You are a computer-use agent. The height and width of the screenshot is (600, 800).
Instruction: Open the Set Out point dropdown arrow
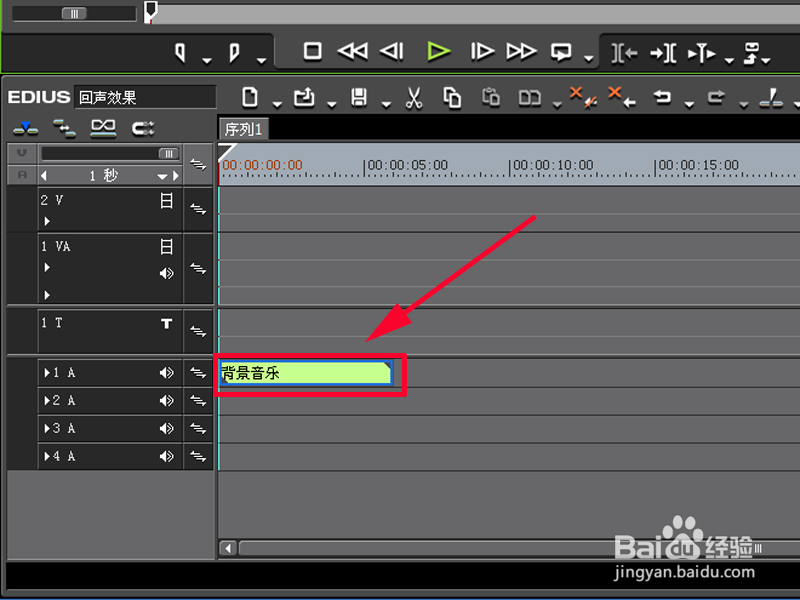[x=261, y=61]
